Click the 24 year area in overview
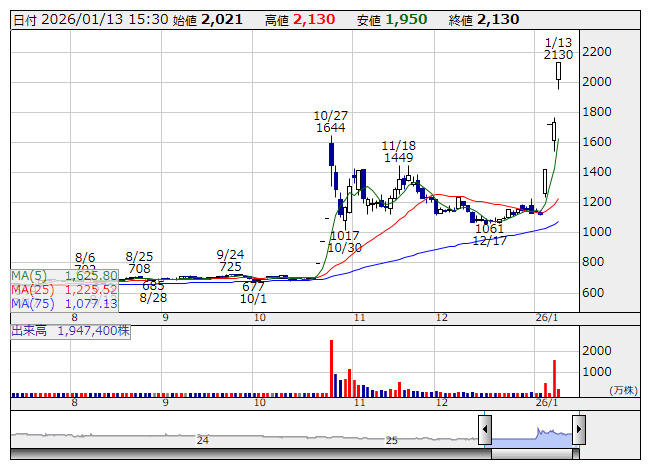Image resolution: width=653 pixels, height=470 pixels. click(202, 439)
